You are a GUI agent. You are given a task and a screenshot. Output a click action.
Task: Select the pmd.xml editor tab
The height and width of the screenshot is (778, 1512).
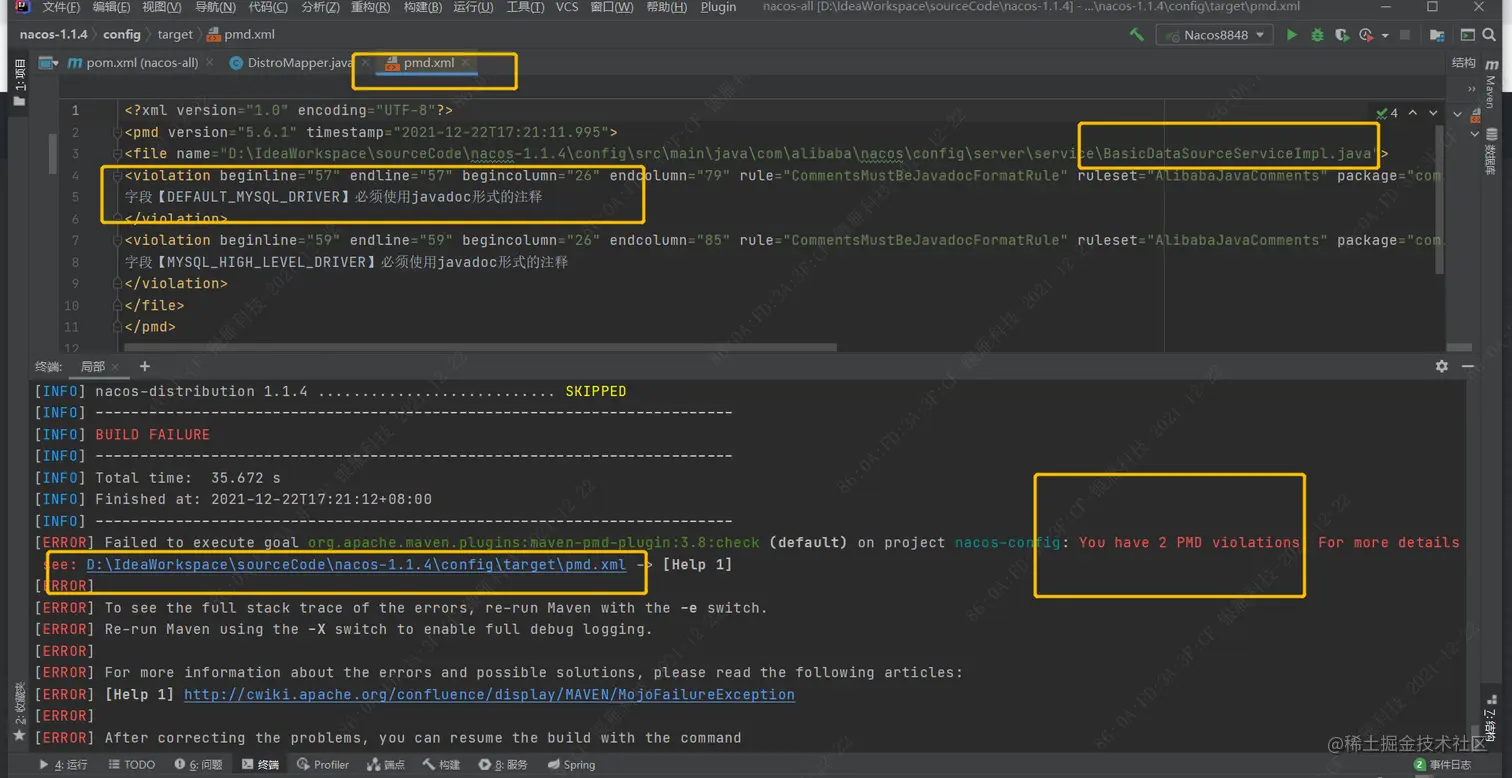428,63
